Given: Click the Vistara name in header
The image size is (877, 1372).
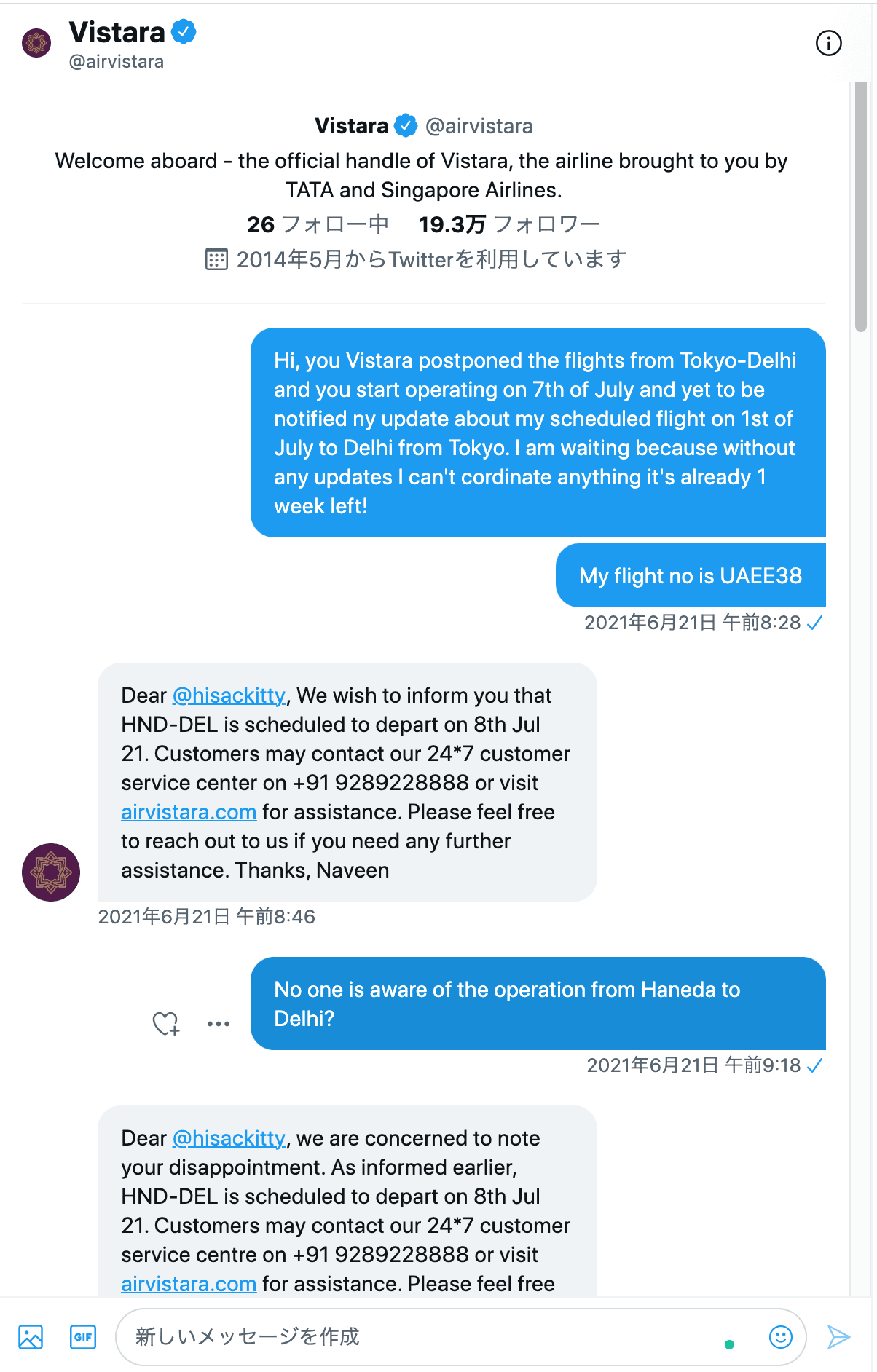Looking at the screenshot, I should point(117,33).
